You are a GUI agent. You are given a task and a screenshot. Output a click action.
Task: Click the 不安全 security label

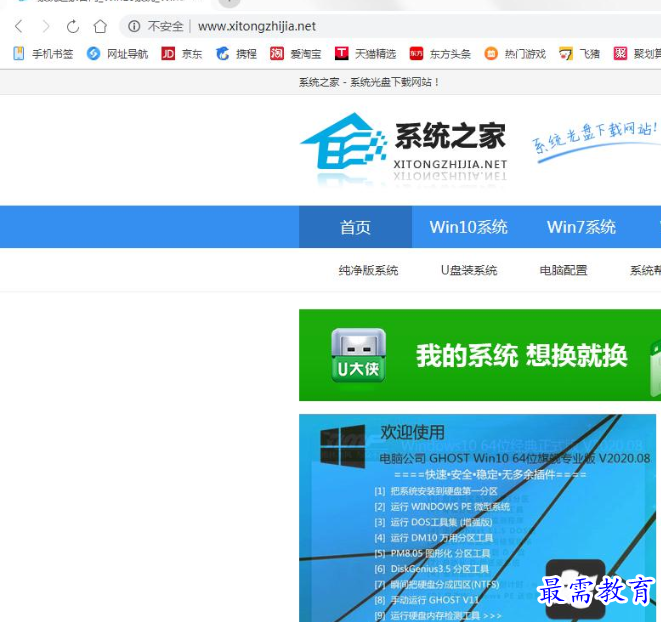[165, 26]
